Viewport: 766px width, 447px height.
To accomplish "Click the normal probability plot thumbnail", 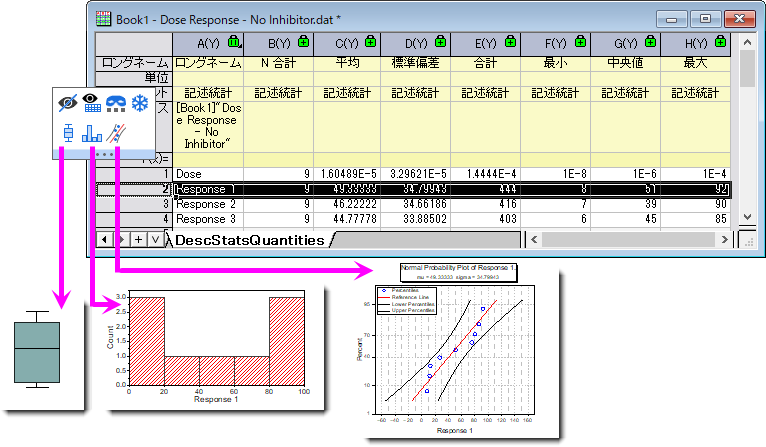I will pyautogui.click(x=461, y=352).
